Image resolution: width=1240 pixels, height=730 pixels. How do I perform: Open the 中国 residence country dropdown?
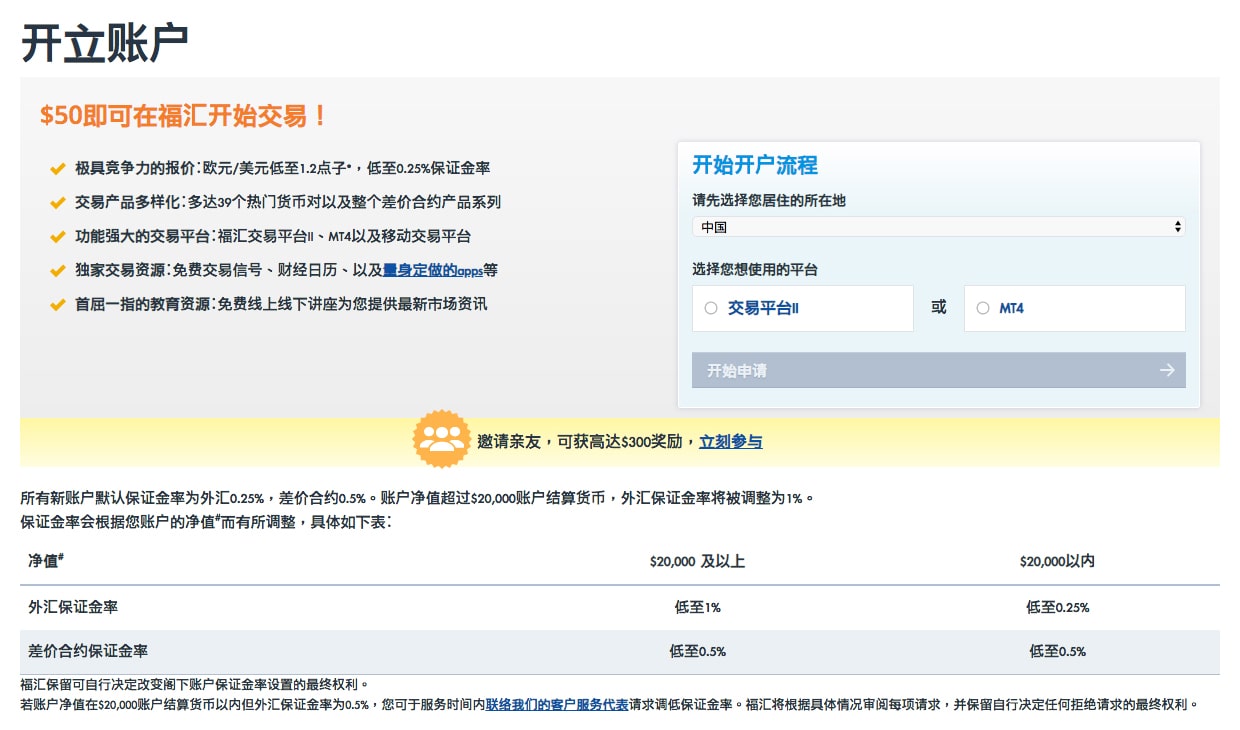tap(939, 227)
